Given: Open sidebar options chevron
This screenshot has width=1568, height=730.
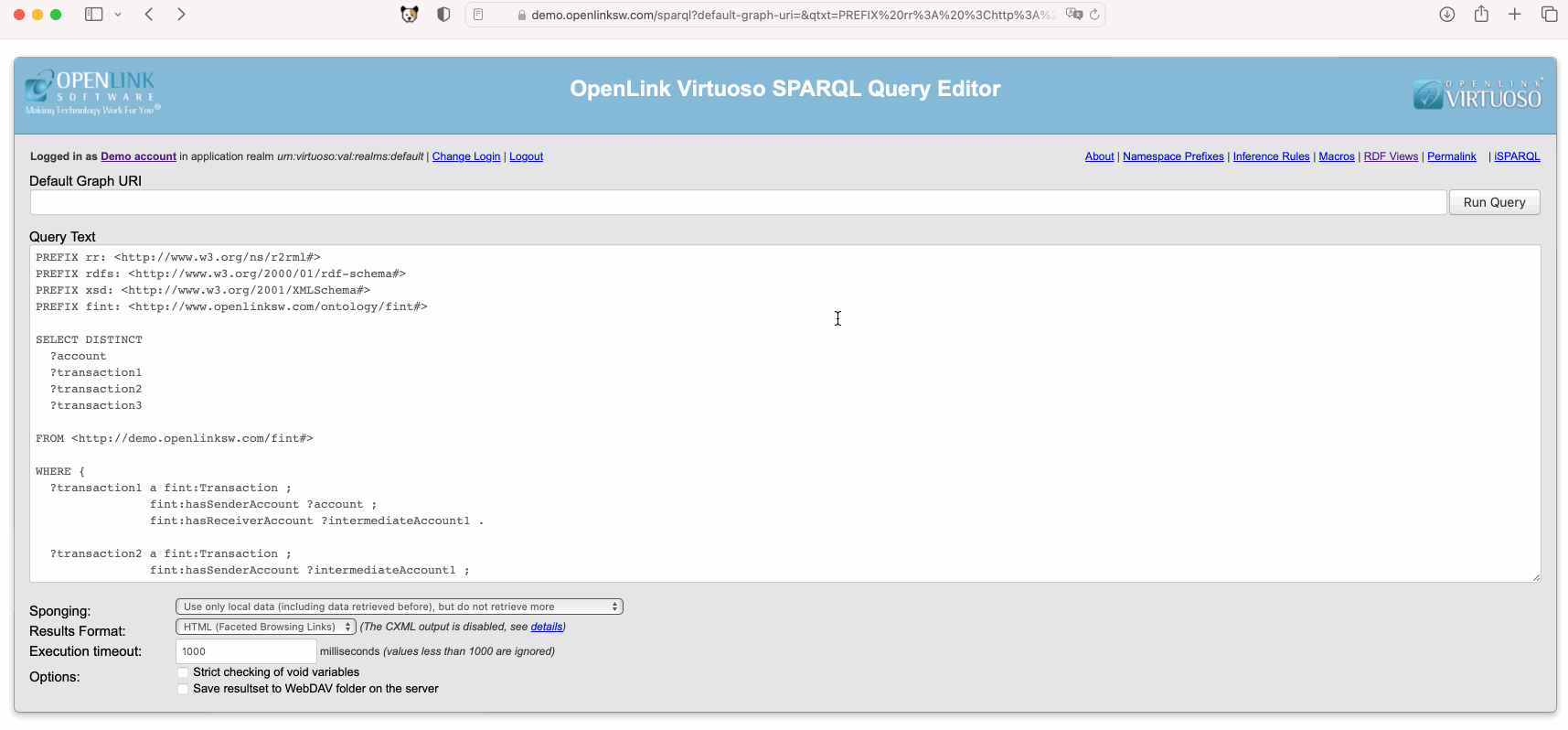Looking at the screenshot, I should coord(118,15).
